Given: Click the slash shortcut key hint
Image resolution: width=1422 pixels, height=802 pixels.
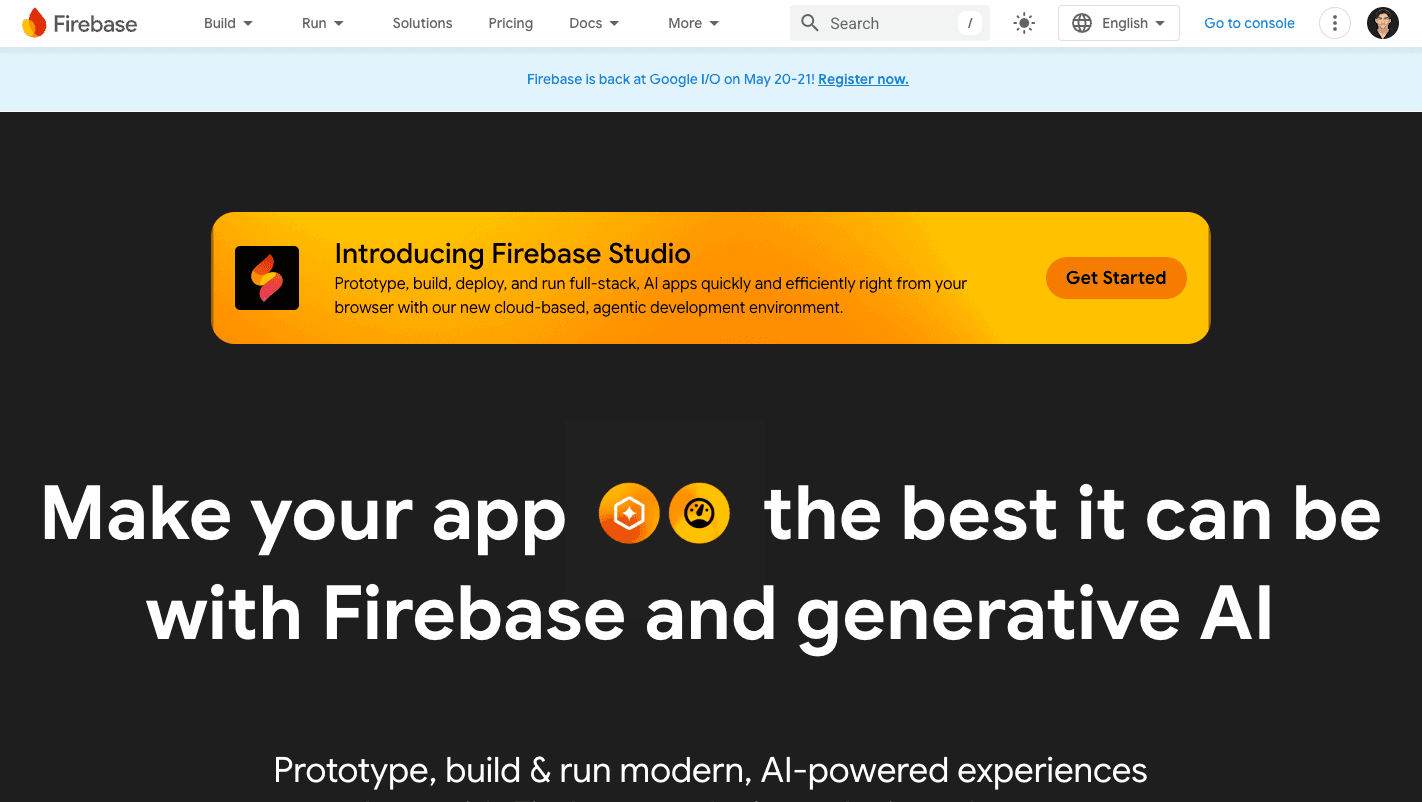Looking at the screenshot, I should click(970, 23).
